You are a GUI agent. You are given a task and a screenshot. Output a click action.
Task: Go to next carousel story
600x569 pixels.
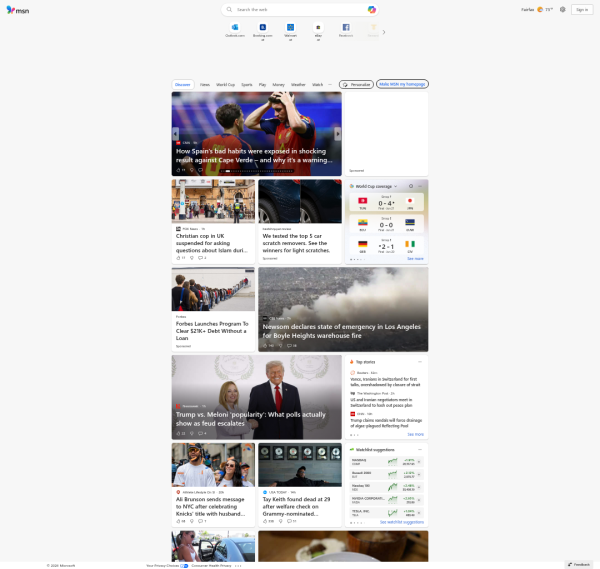coord(338,134)
